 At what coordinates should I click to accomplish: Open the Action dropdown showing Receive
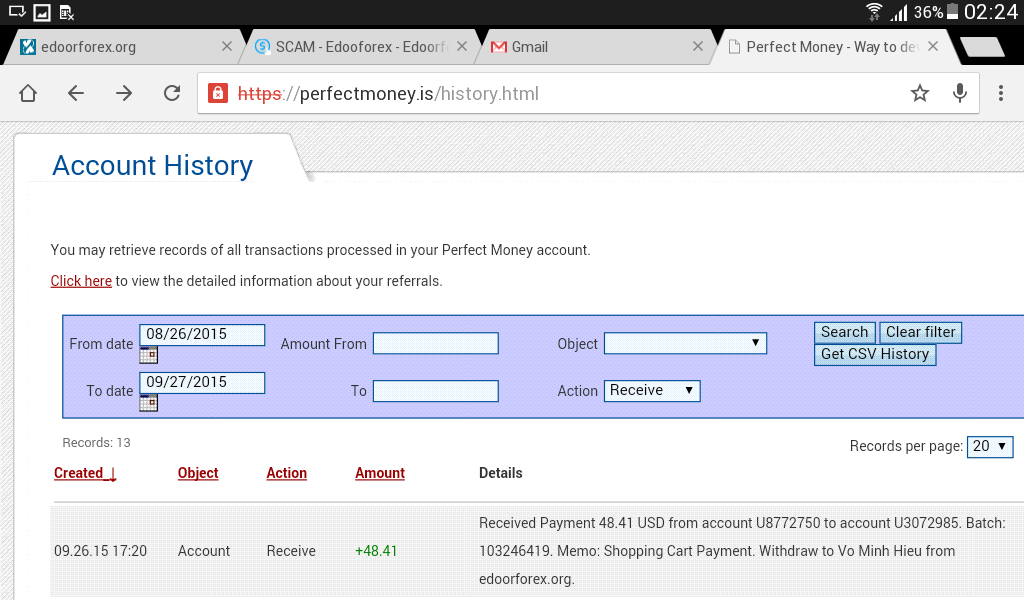652,391
